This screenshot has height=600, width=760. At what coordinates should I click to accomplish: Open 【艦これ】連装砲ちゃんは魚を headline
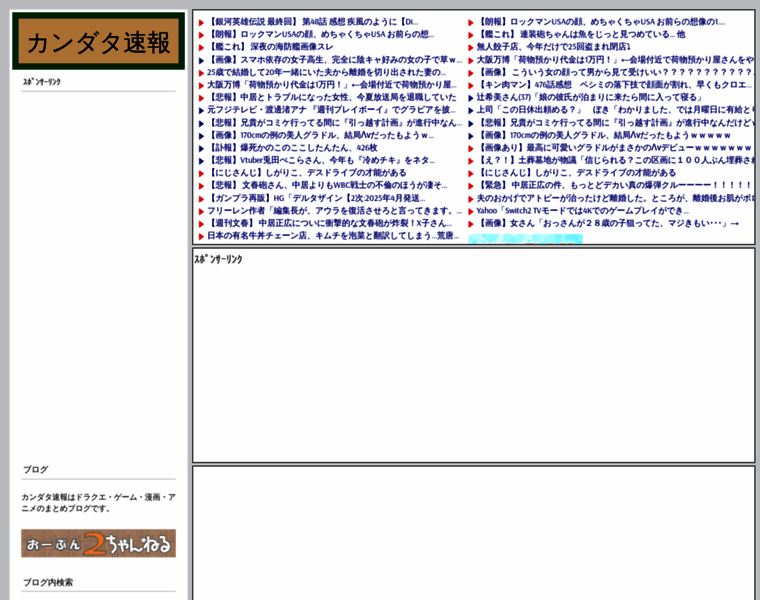point(581,34)
